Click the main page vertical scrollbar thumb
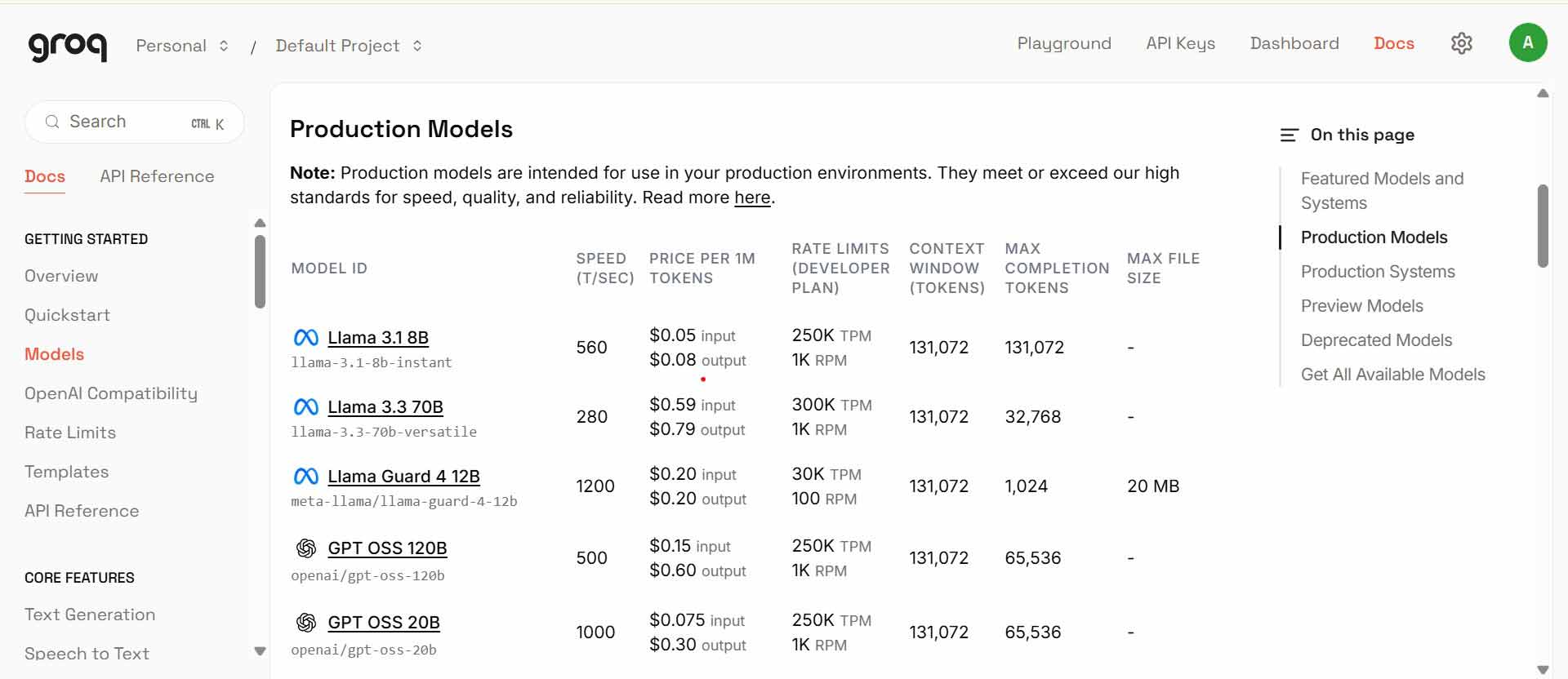Viewport: 1568px width, 679px height. [1542, 226]
